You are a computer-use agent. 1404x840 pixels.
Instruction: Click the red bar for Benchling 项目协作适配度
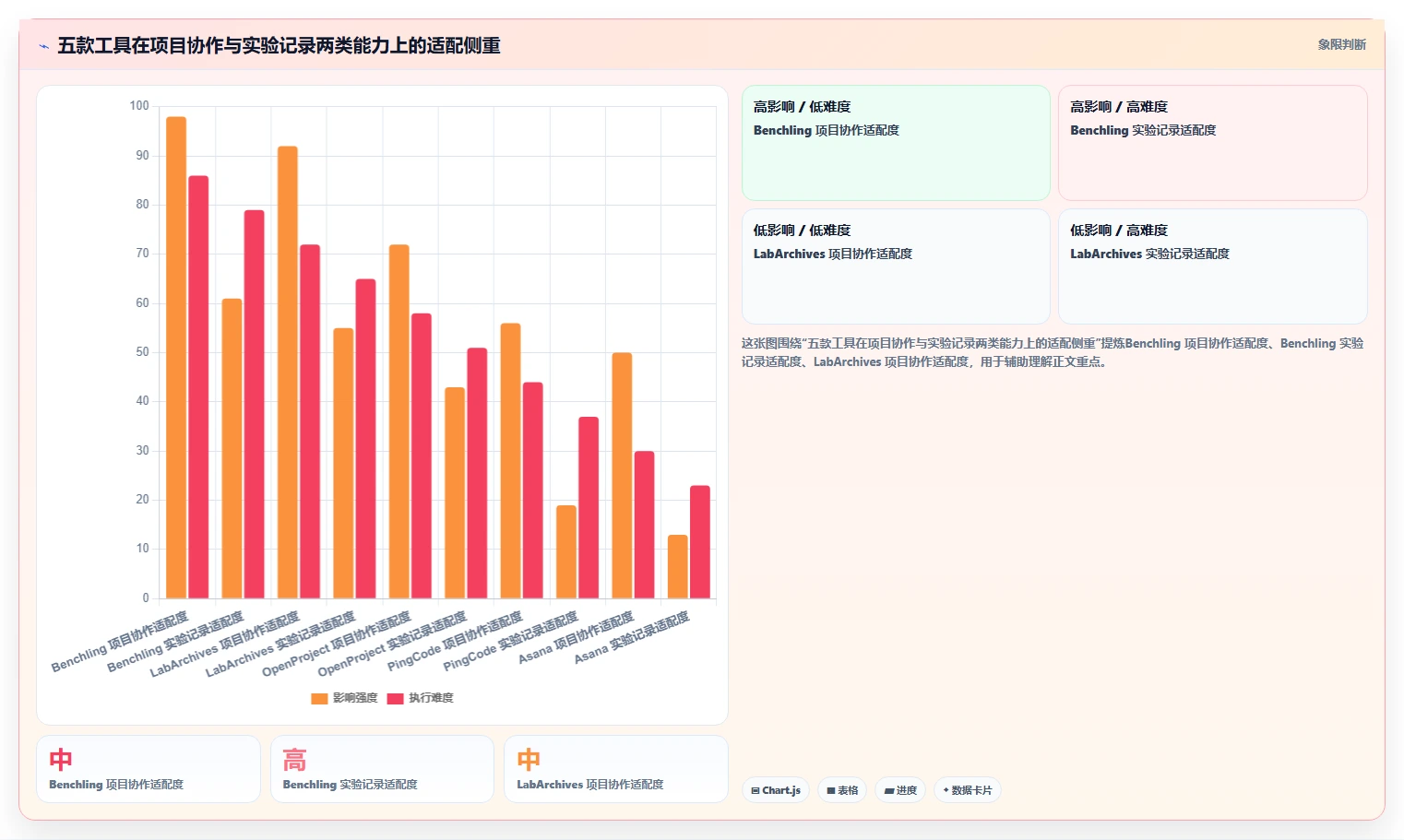point(198,387)
